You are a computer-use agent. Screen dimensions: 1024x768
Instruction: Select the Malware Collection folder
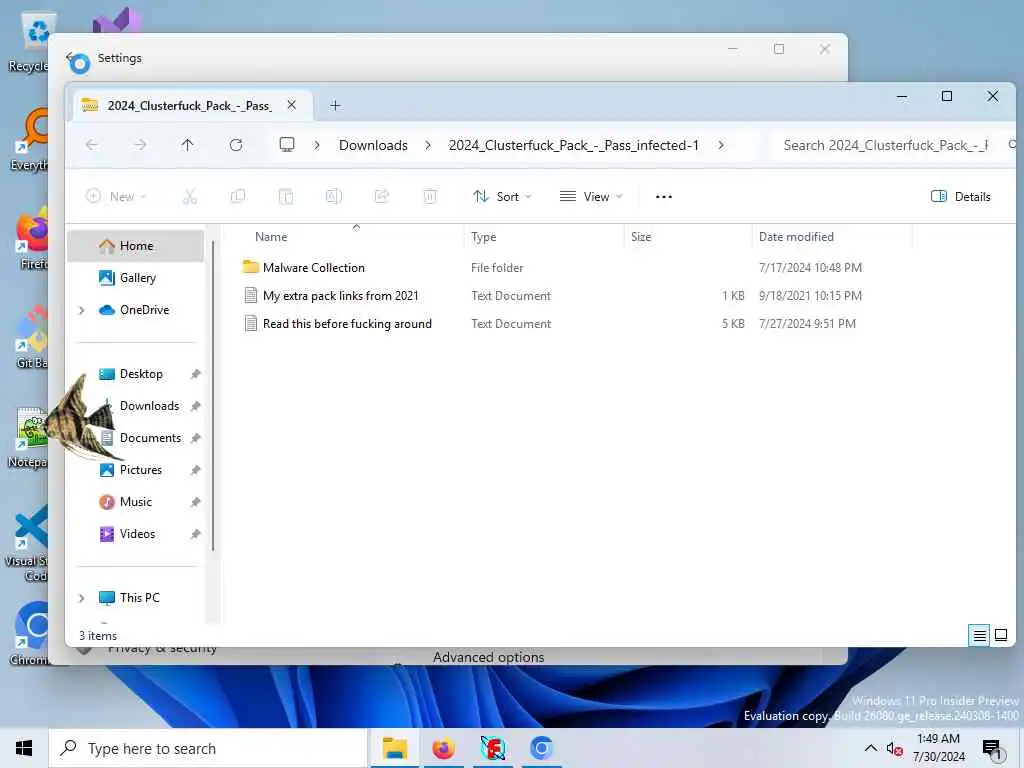(x=313, y=268)
